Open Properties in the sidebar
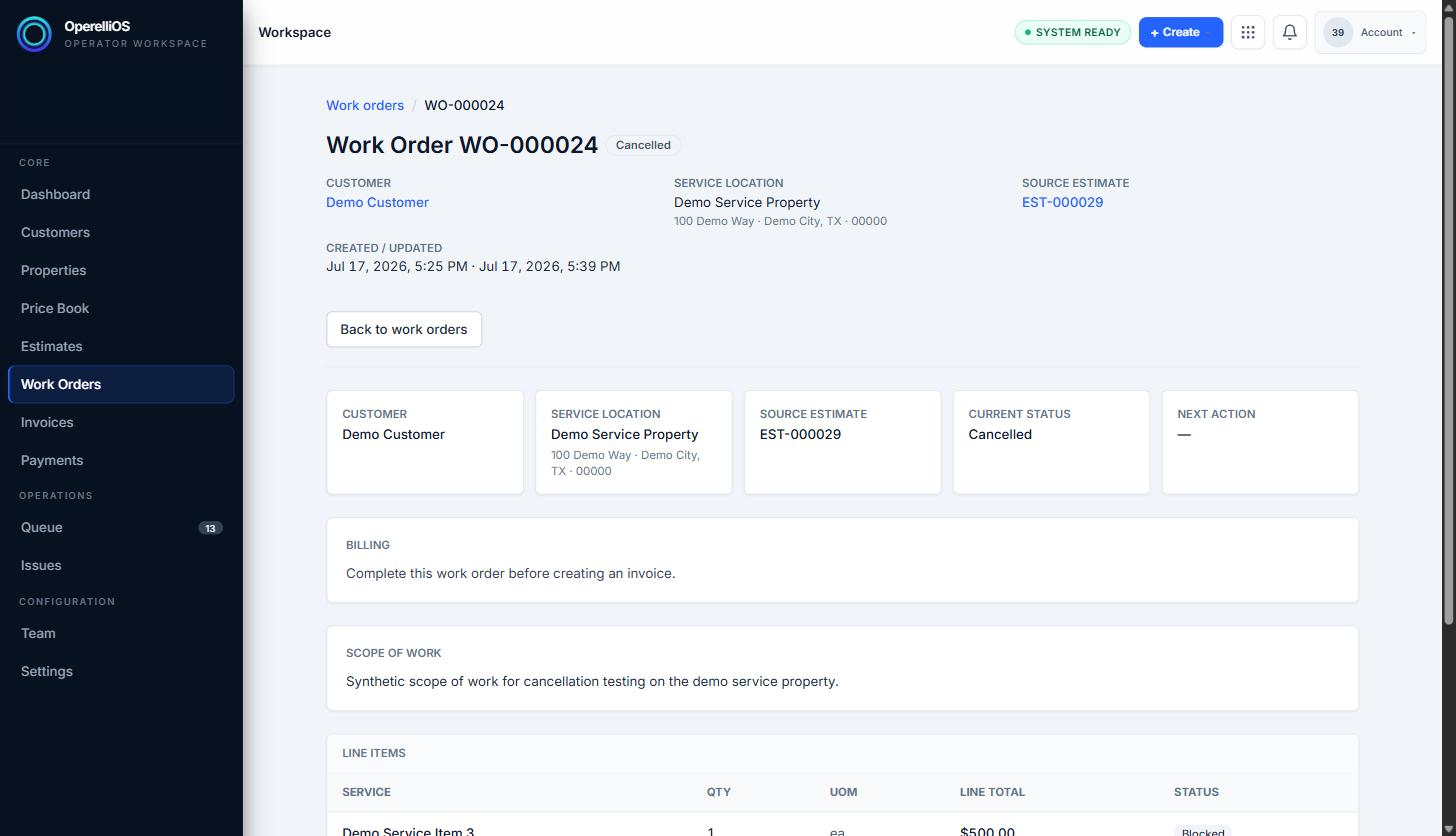The width and height of the screenshot is (1456, 836). (121, 270)
